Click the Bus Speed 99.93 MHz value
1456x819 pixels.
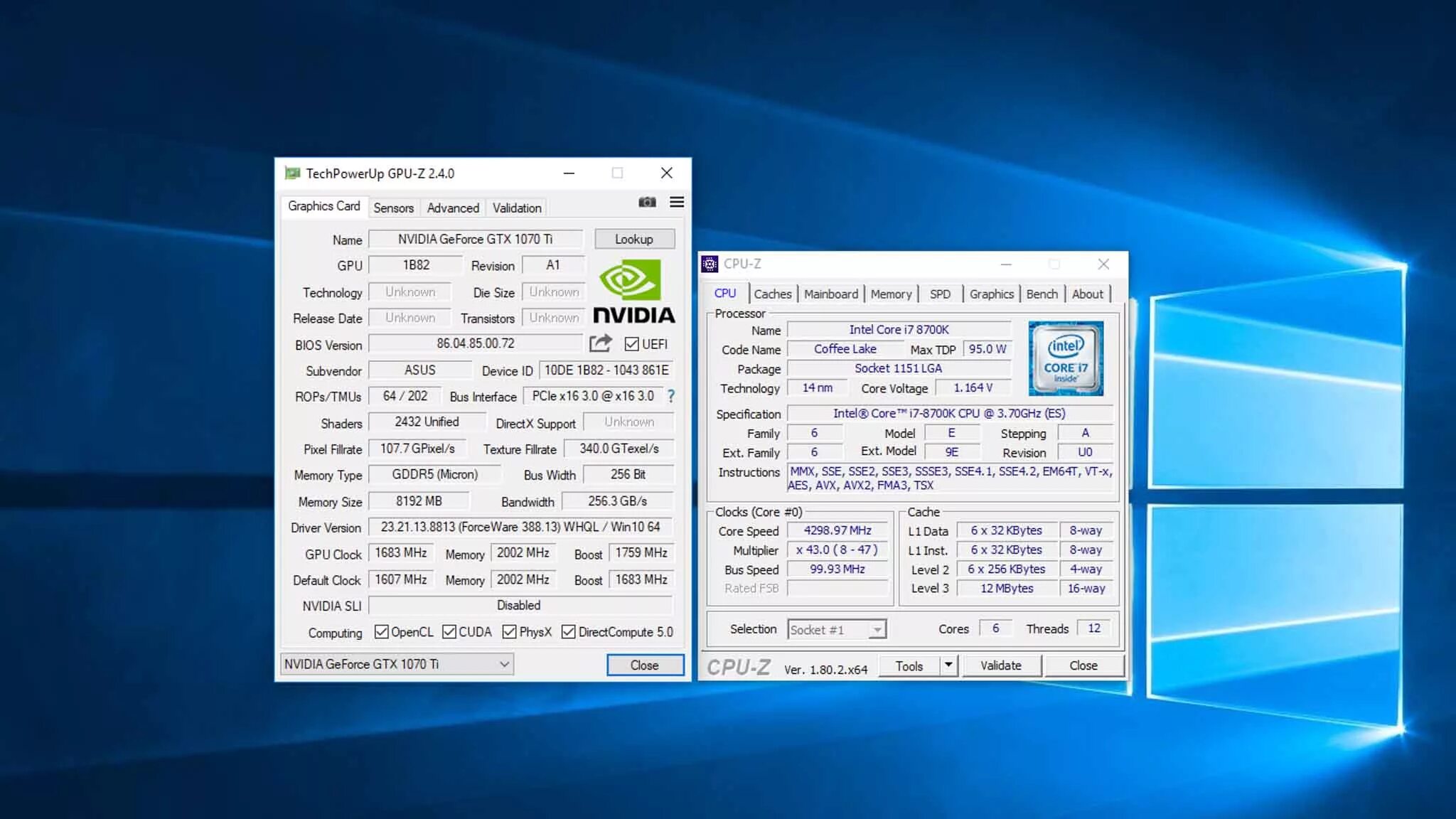point(837,569)
